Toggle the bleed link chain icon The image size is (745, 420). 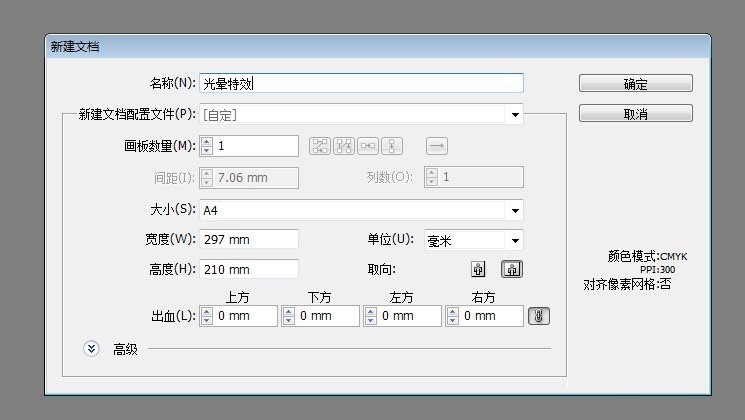tap(539, 316)
